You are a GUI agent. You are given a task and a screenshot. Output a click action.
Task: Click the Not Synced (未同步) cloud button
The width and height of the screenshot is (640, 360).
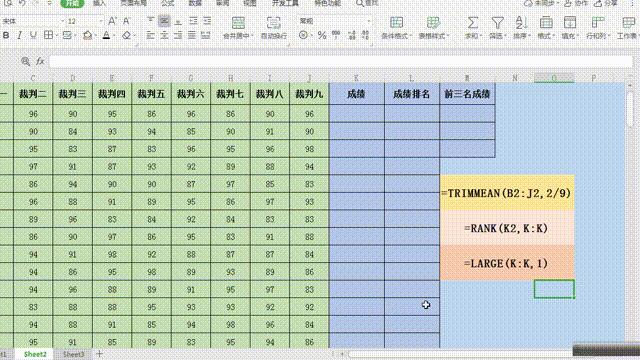click(x=541, y=3)
